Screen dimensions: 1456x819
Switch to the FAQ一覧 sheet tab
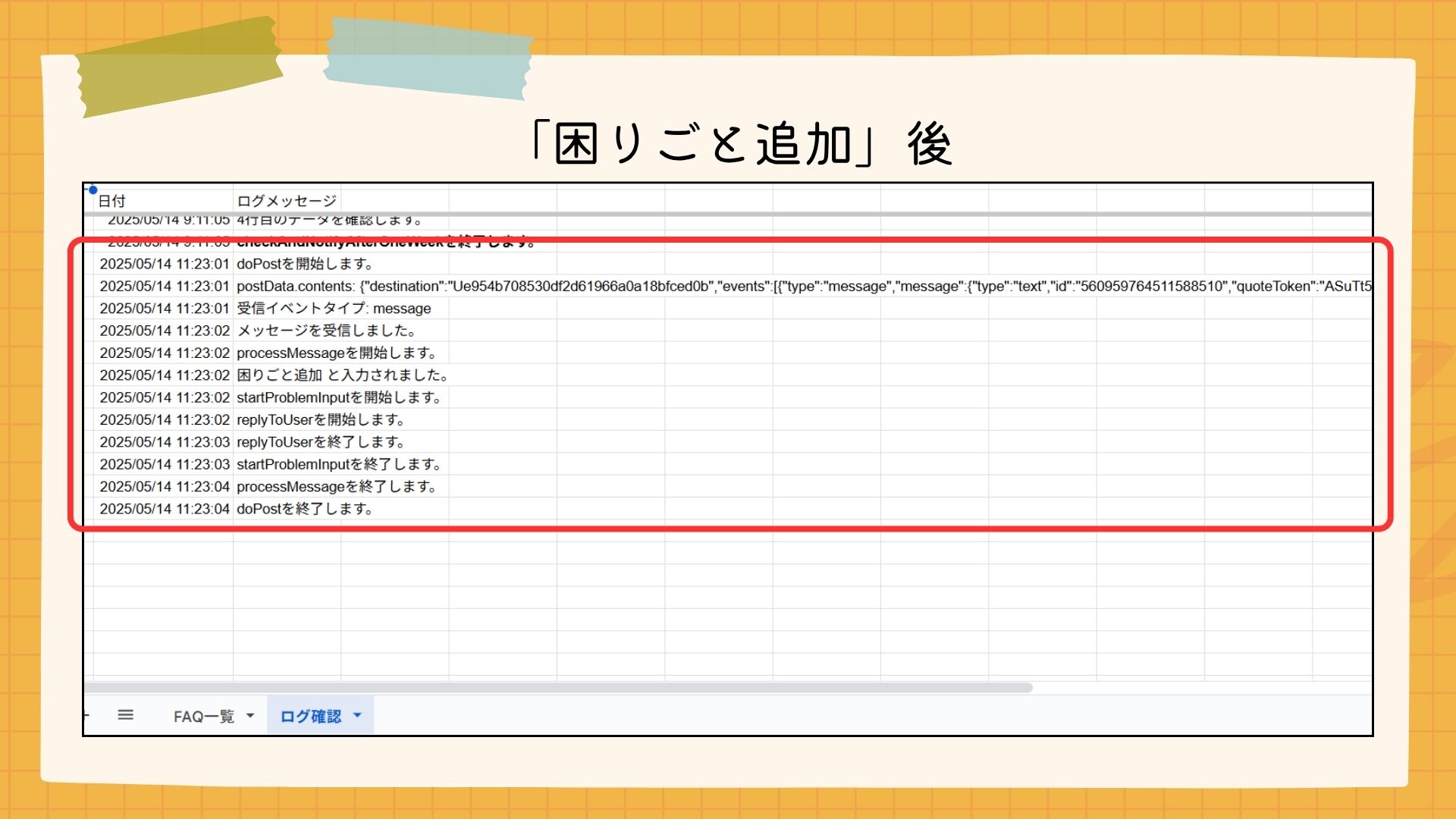click(203, 717)
